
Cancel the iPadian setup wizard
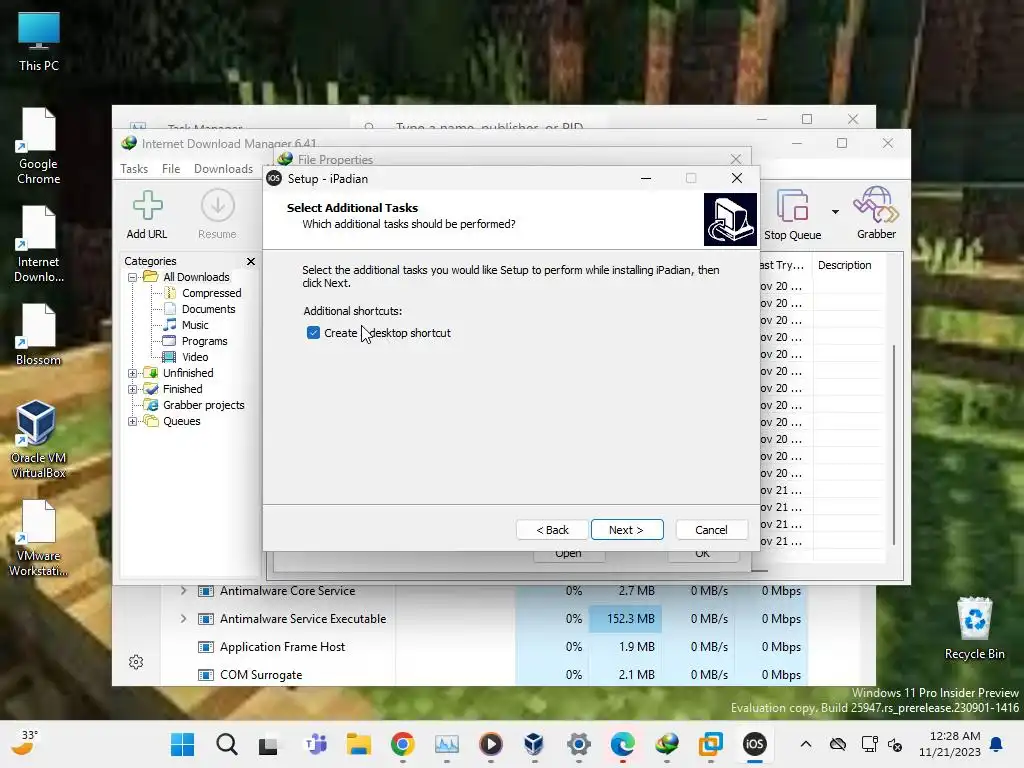tap(711, 530)
